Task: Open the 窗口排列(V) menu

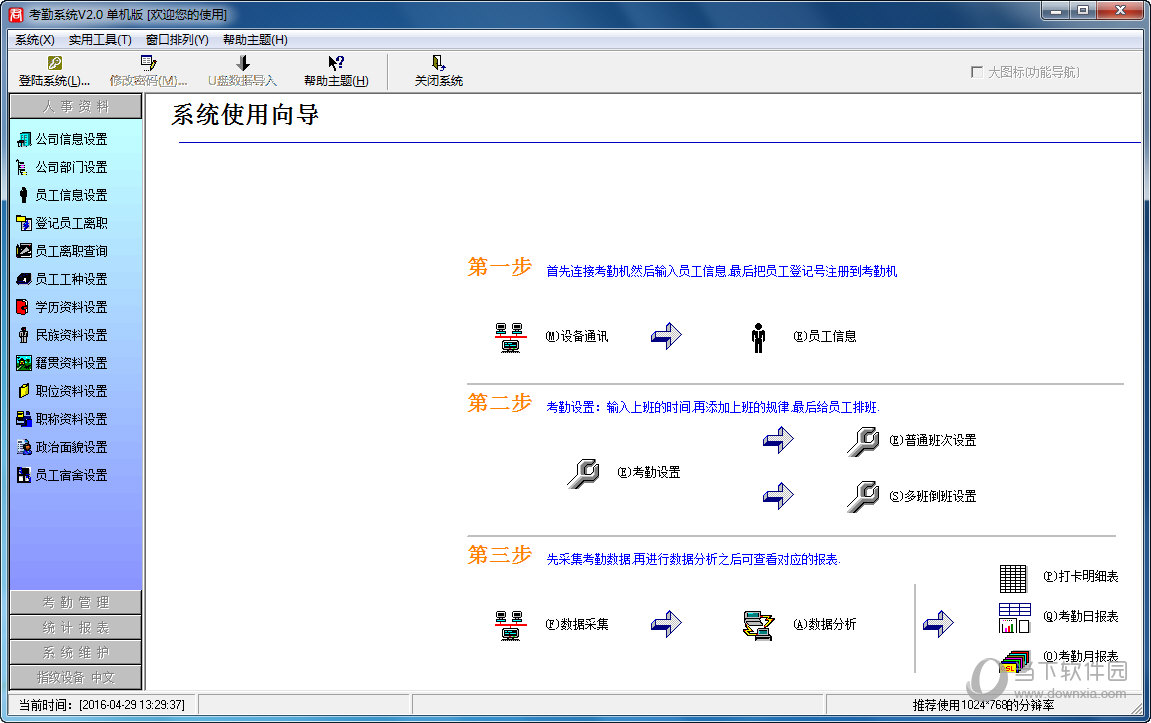Action: 177,40
